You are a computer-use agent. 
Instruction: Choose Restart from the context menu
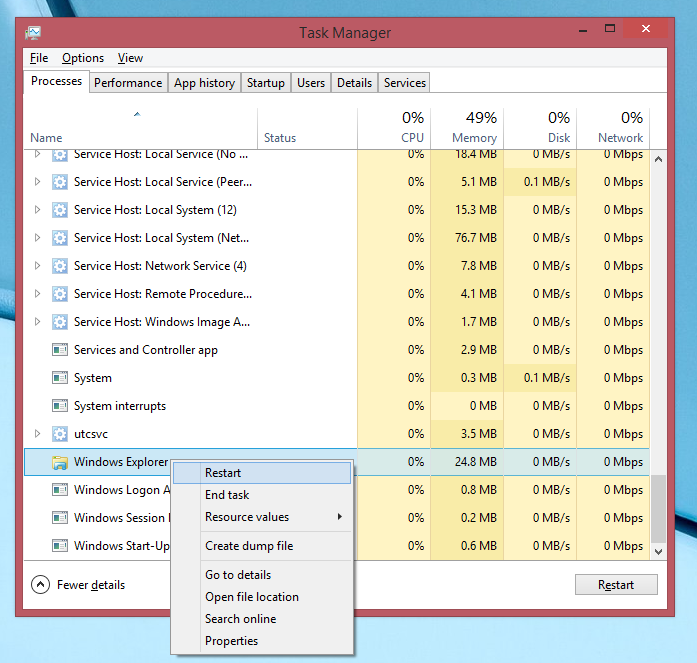(262, 473)
